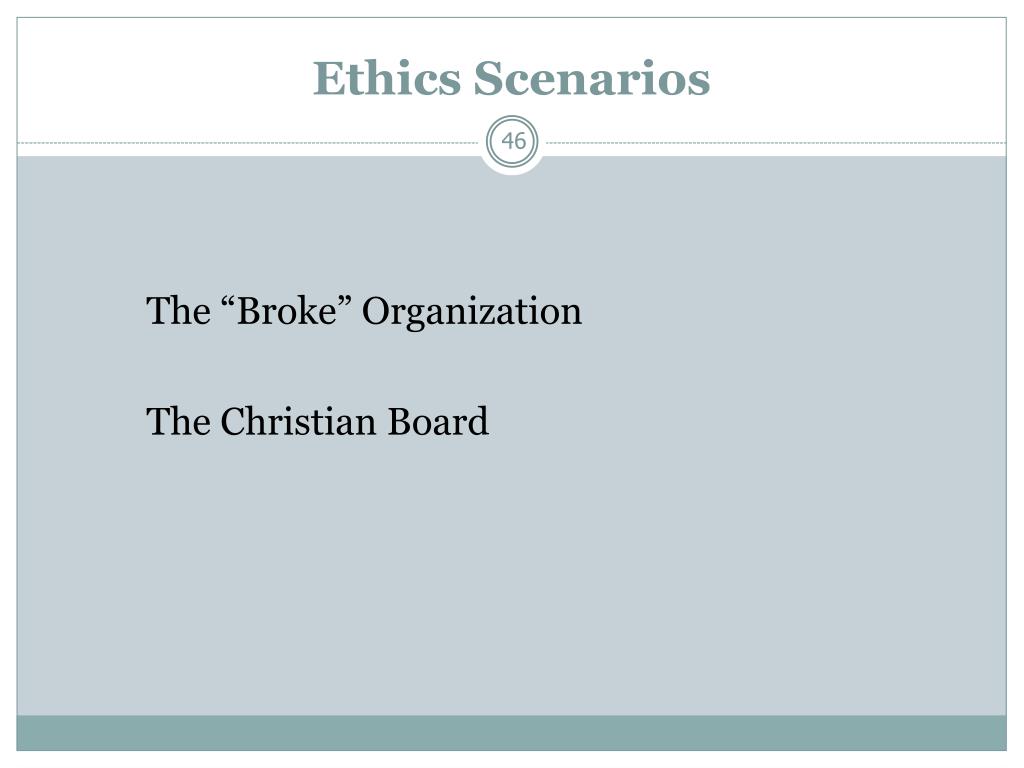1024x768 pixels.
Task: Click the word "Board" in the second line
Action: pos(438,421)
